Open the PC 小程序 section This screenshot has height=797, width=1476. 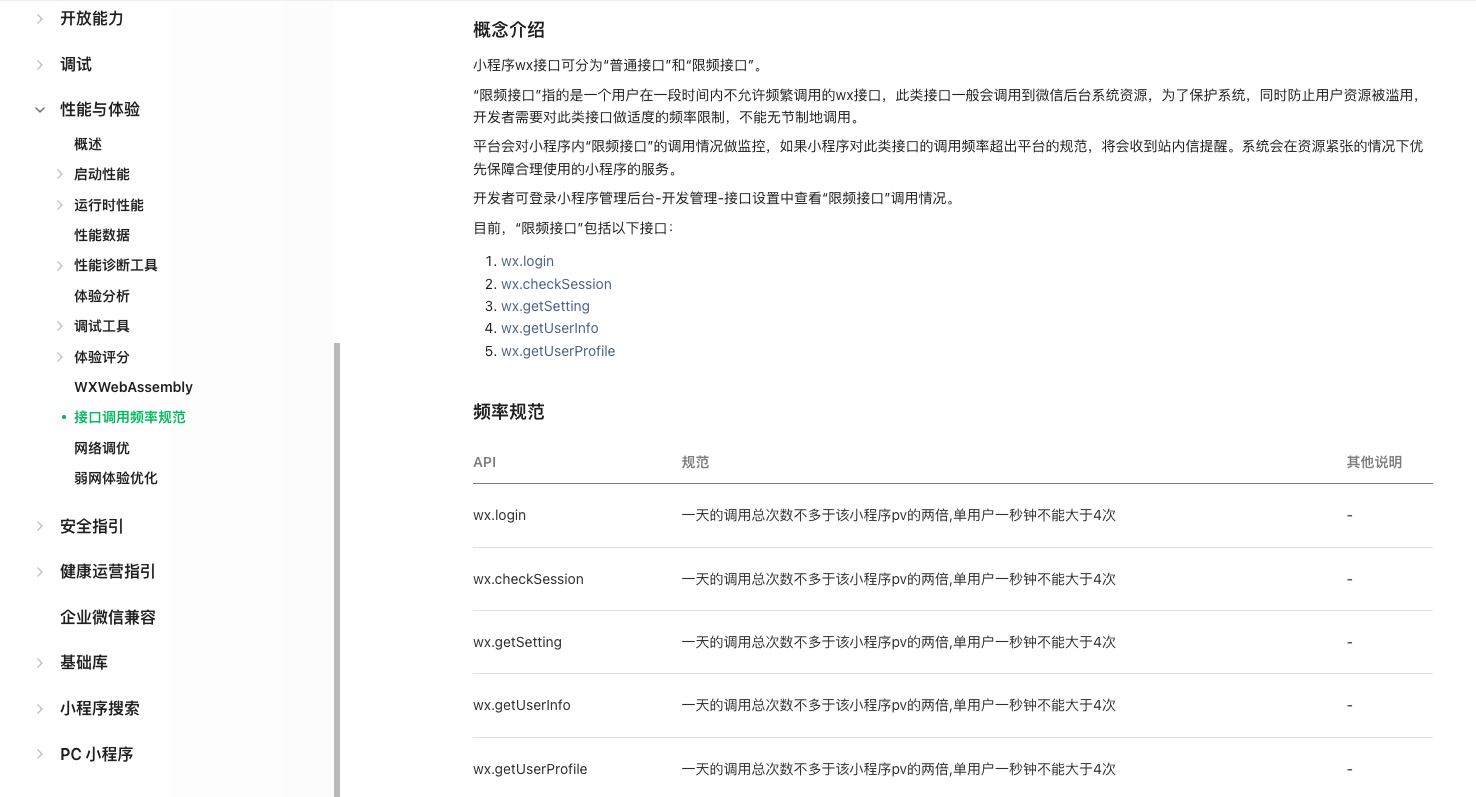97,754
